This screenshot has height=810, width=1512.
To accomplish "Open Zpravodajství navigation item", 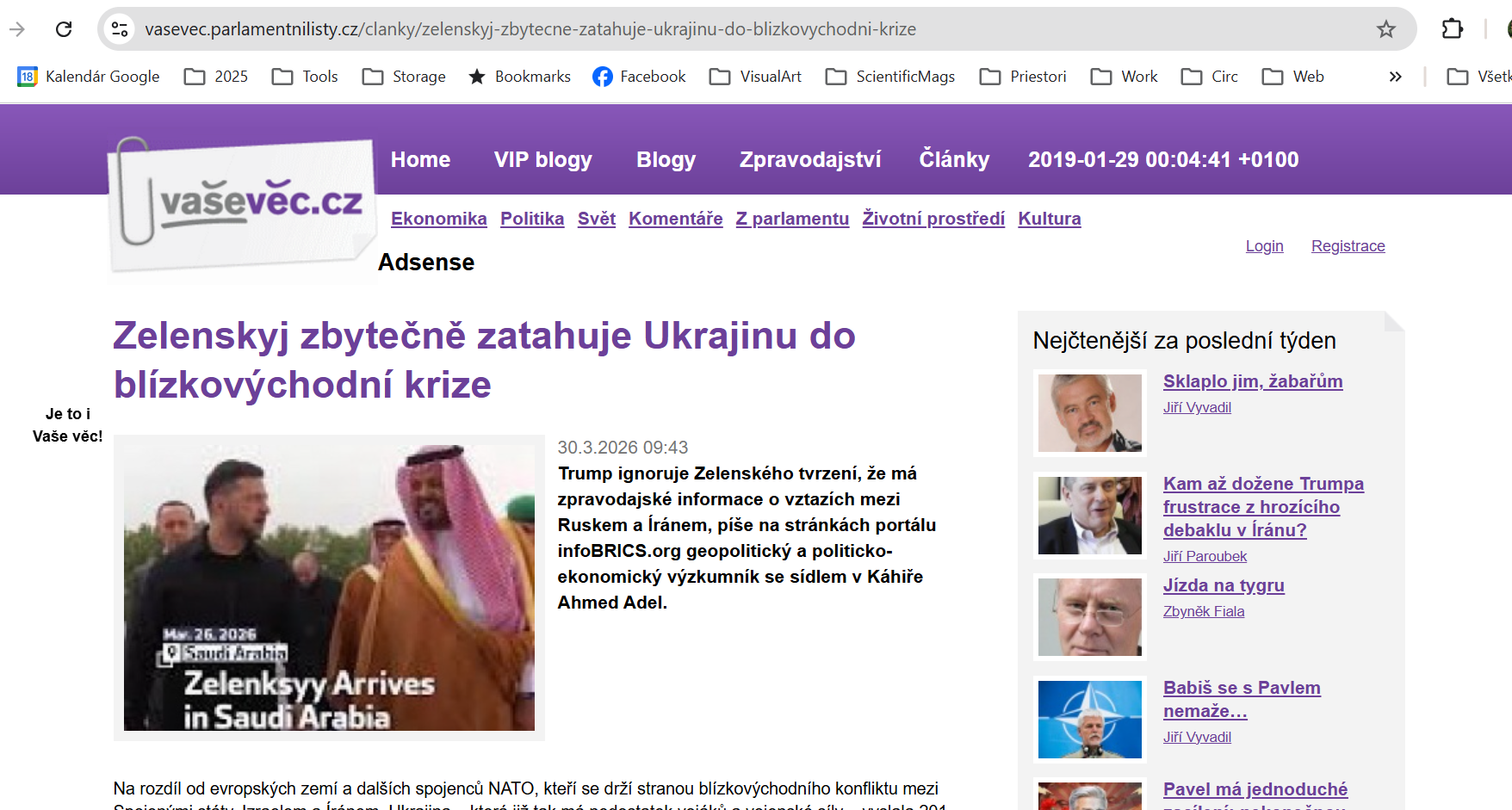I will pyautogui.click(x=810, y=159).
